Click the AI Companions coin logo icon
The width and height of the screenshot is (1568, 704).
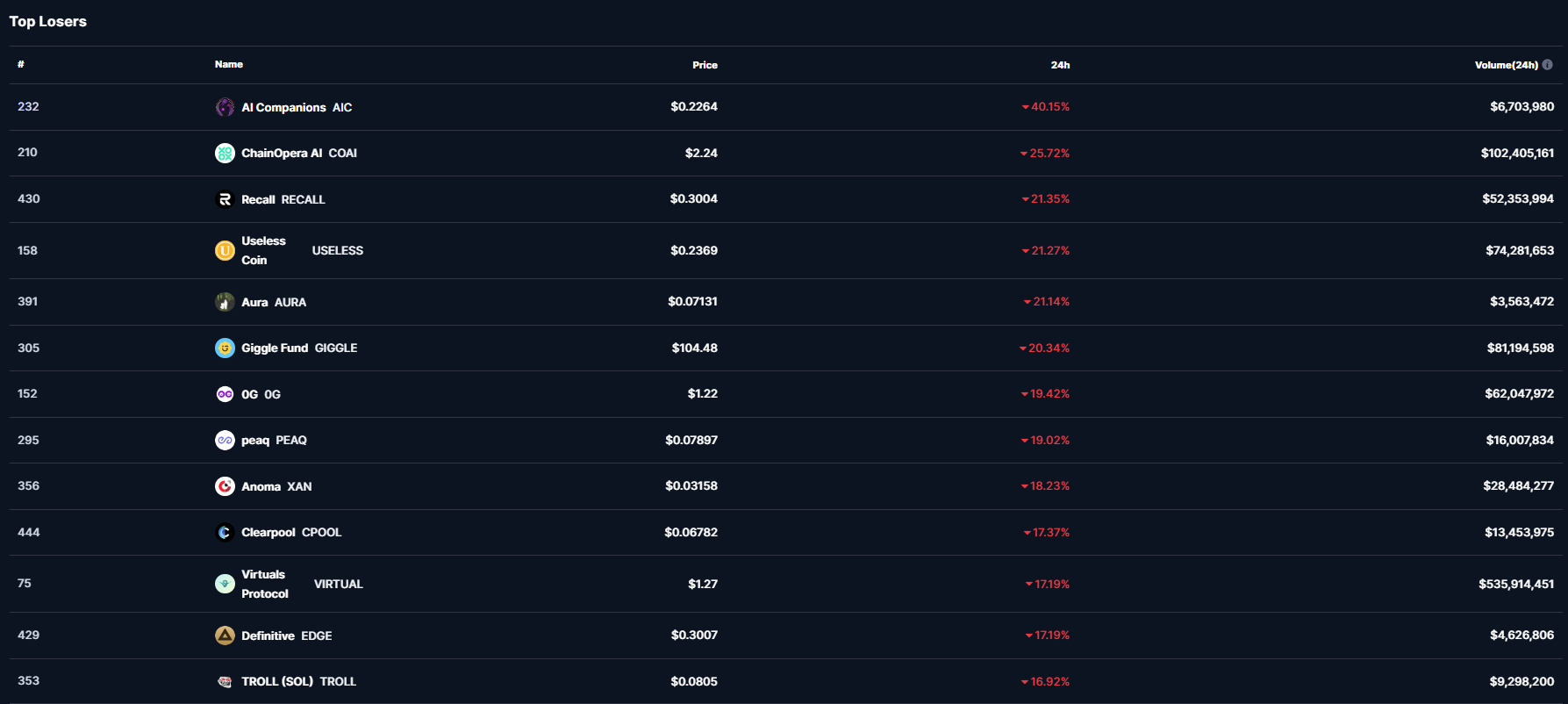click(x=225, y=107)
